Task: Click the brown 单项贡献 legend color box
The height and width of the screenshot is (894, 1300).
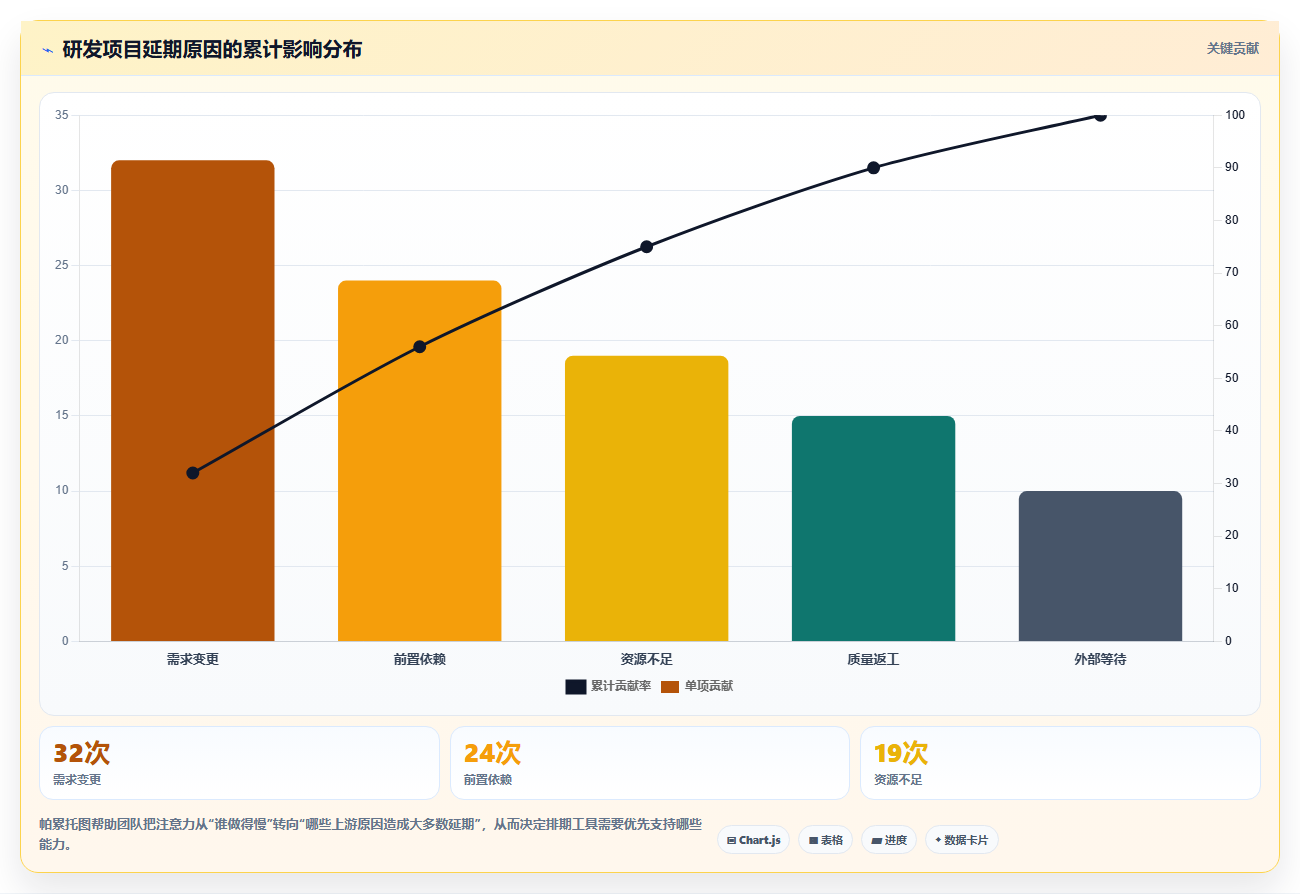Action: pyautogui.click(x=670, y=686)
